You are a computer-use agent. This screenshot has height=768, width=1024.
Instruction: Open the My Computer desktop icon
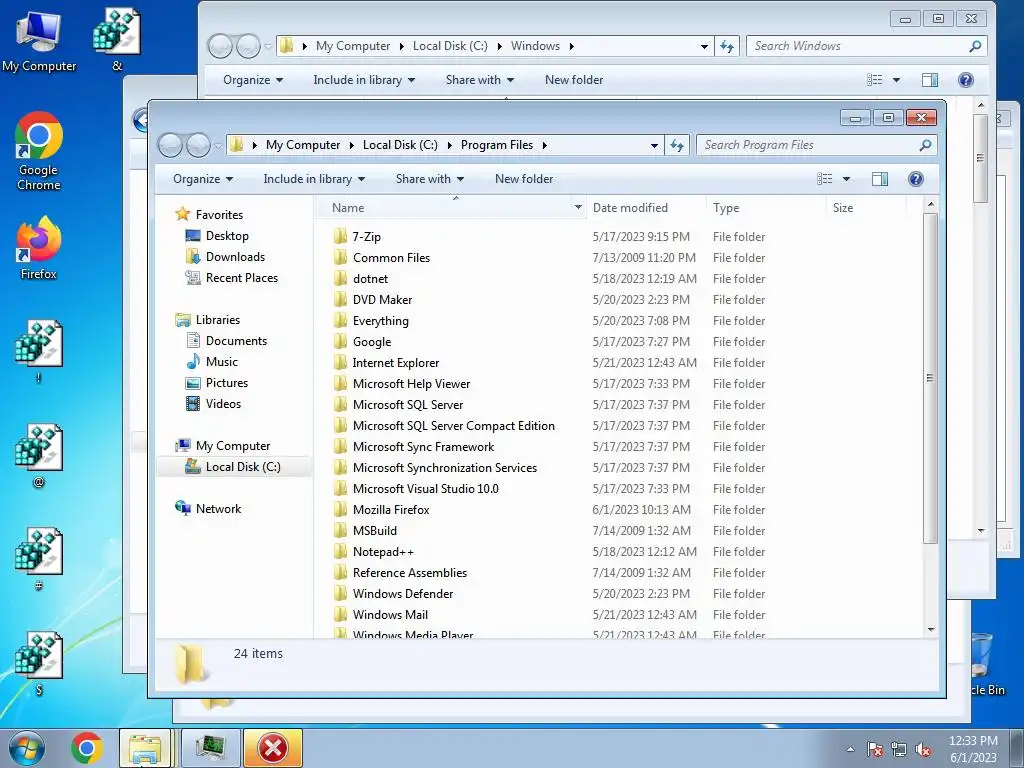tap(39, 40)
